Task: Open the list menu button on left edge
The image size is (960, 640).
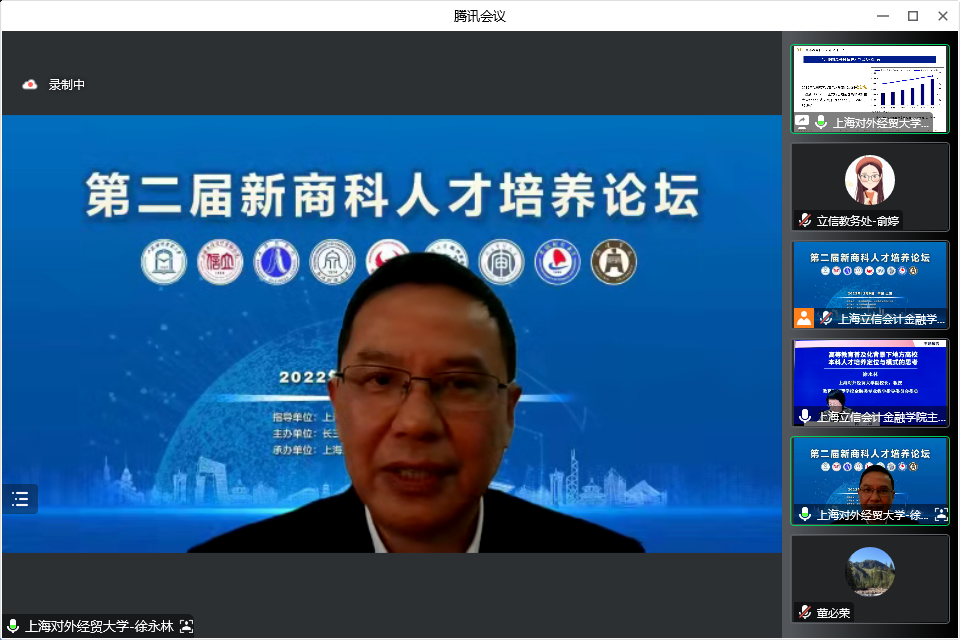Action: [20, 499]
